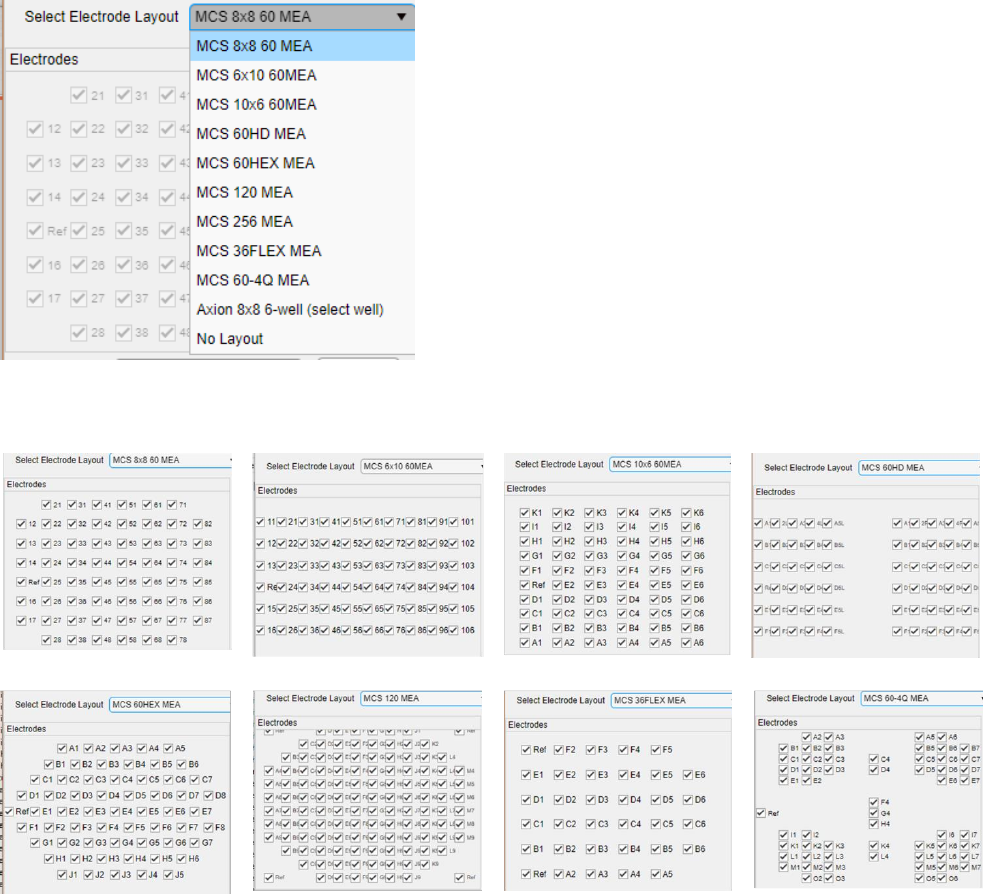
Task: Uncheck the Ref electrode in the small 8x8 panel
Action: pos(21,582)
